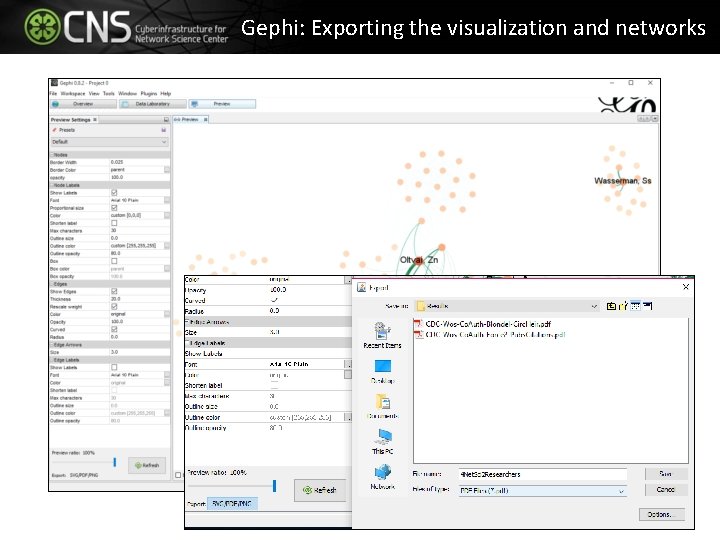Open the File menu
The height and width of the screenshot is (540, 720).
(x=53, y=94)
